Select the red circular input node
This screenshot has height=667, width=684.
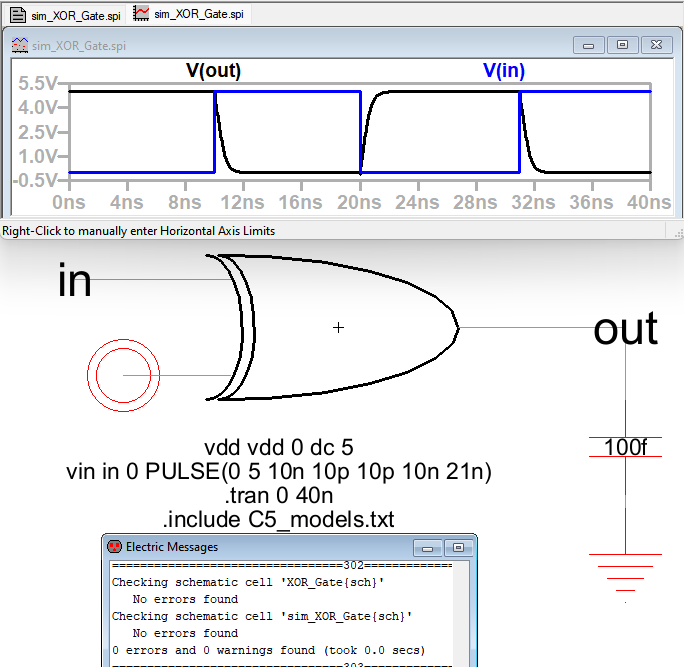[123, 374]
